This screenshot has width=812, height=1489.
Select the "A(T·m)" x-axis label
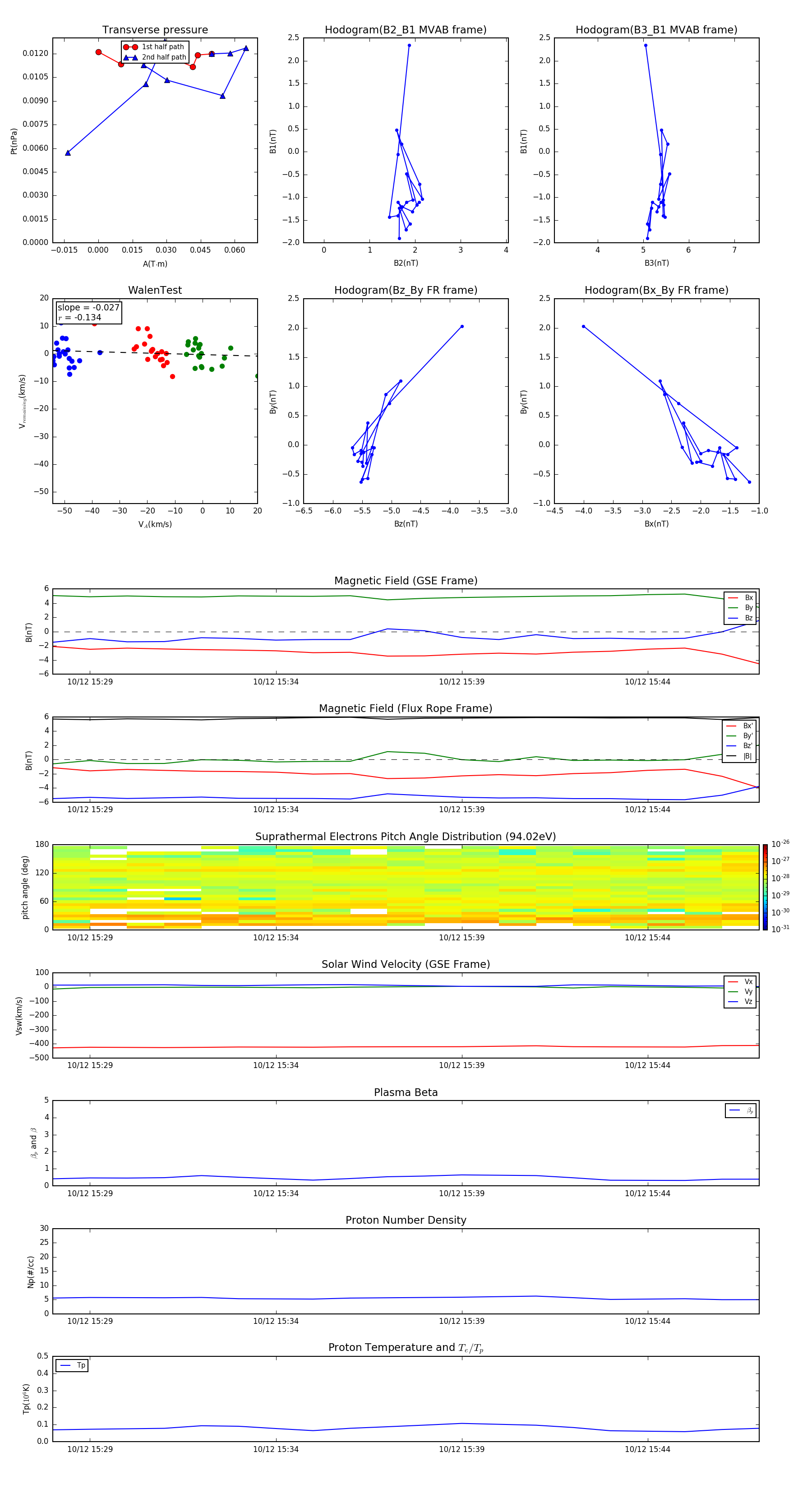[155, 264]
